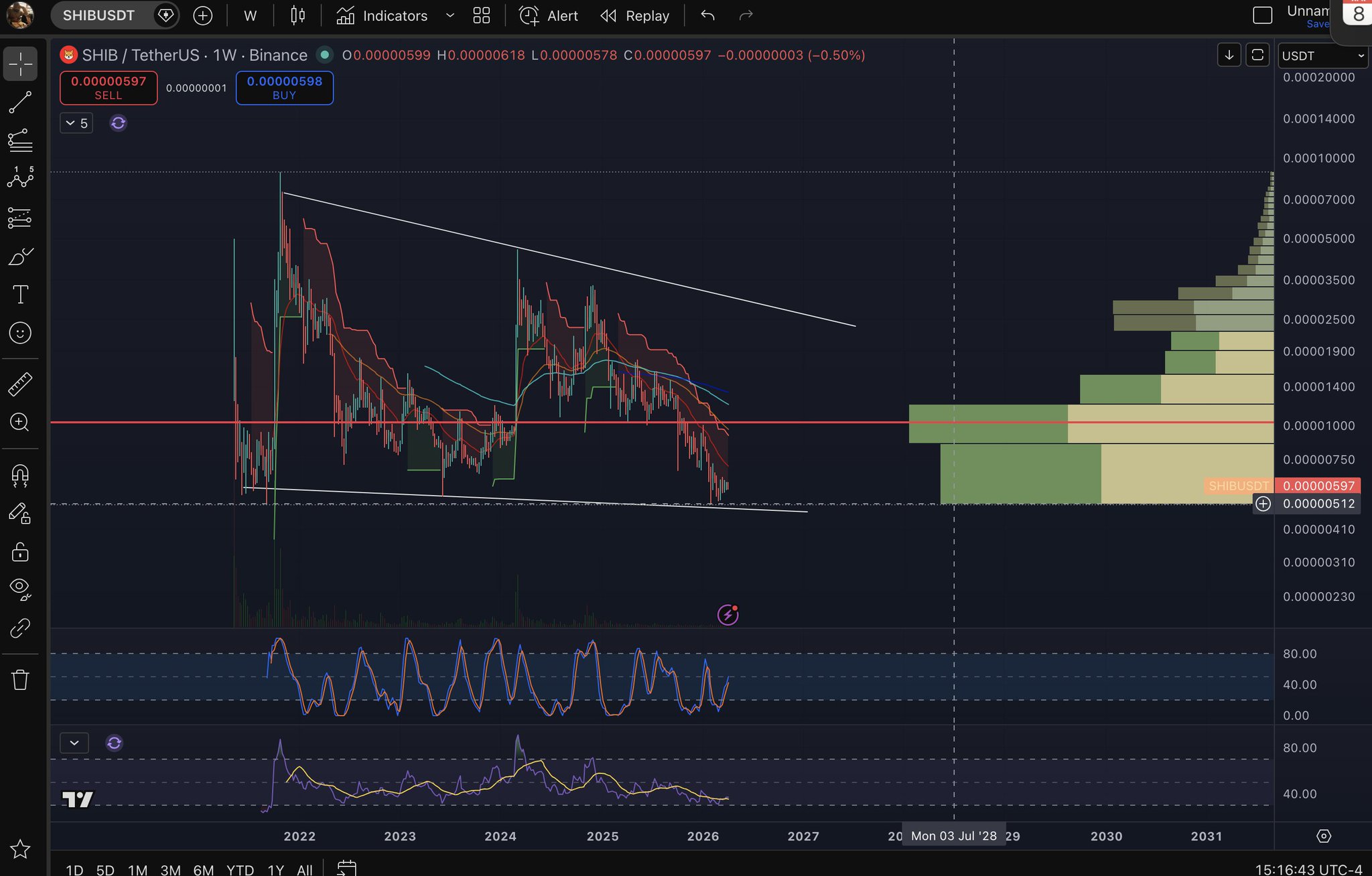Pick the ruler measure tool
This screenshot has height=876, width=1372.
click(x=20, y=384)
